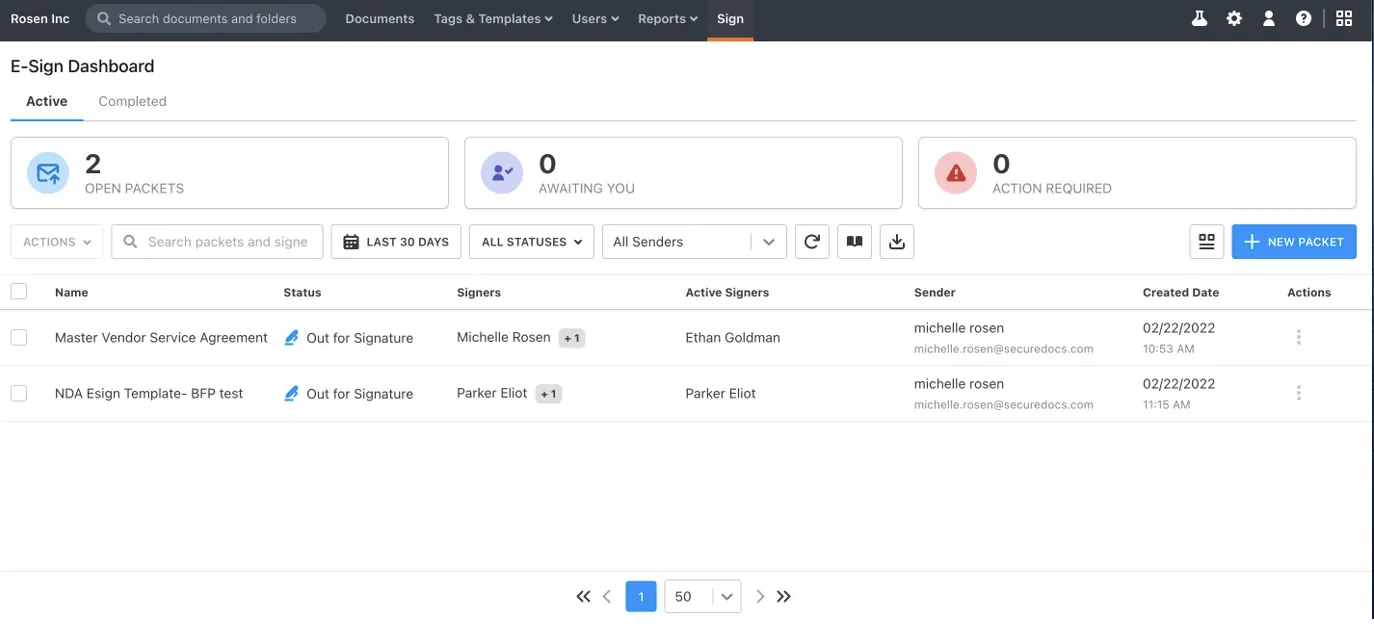Go to the previous page
The width and height of the screenshot is (1374, 640).
pyautogui.click(x=607, y=597)
